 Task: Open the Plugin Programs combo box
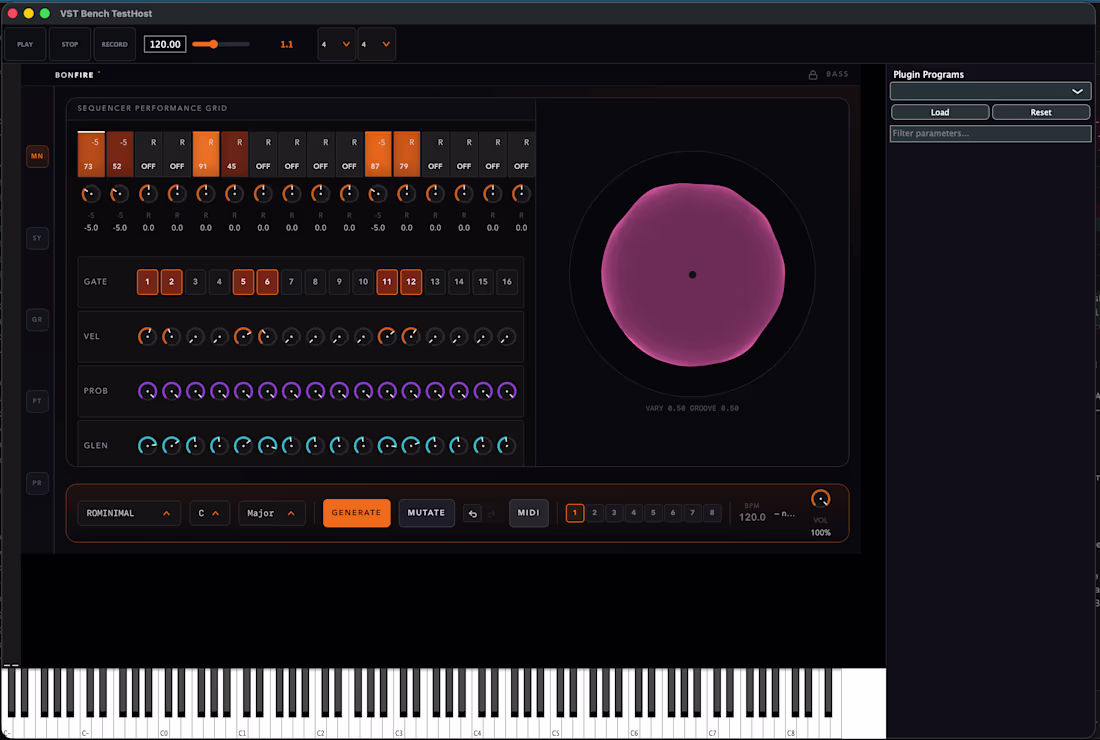(990, 91)
